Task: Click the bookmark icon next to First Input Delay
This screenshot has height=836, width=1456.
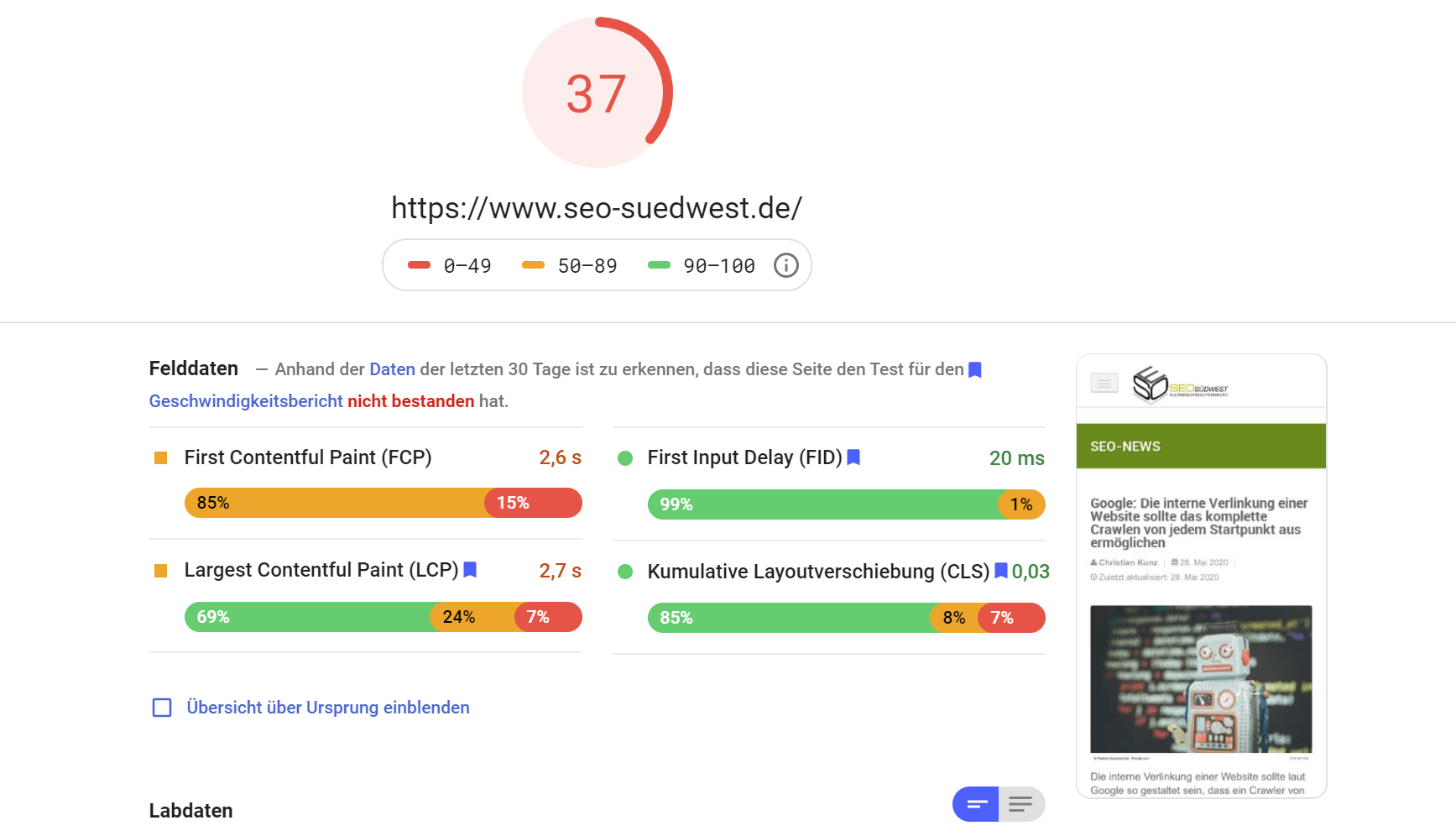Action: (x=853, y=457)
